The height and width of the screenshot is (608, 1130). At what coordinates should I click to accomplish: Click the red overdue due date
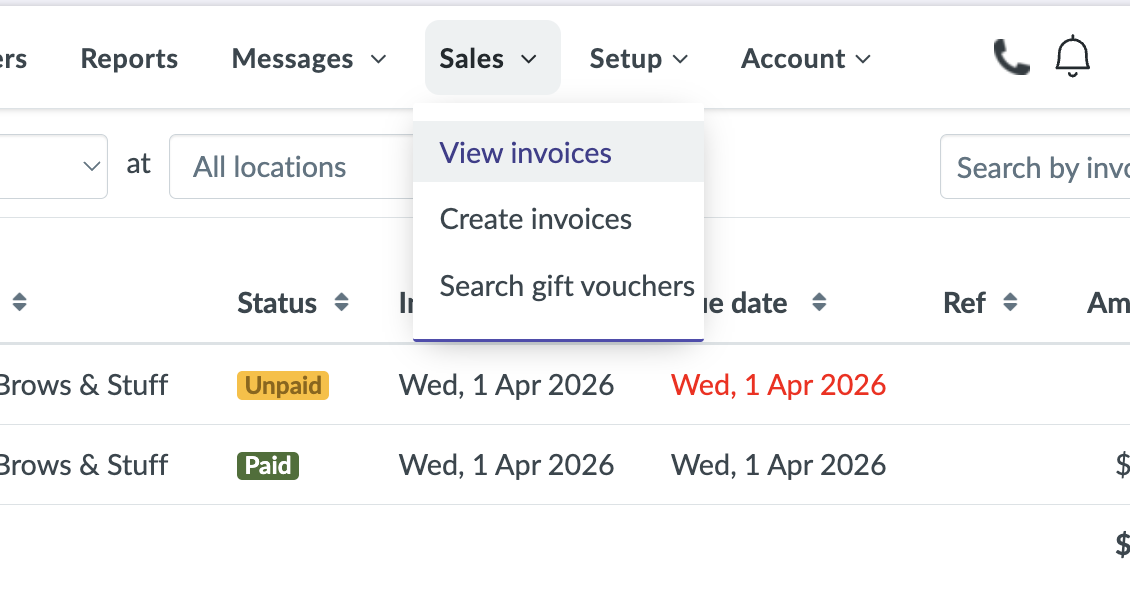[x=778, y=385]
